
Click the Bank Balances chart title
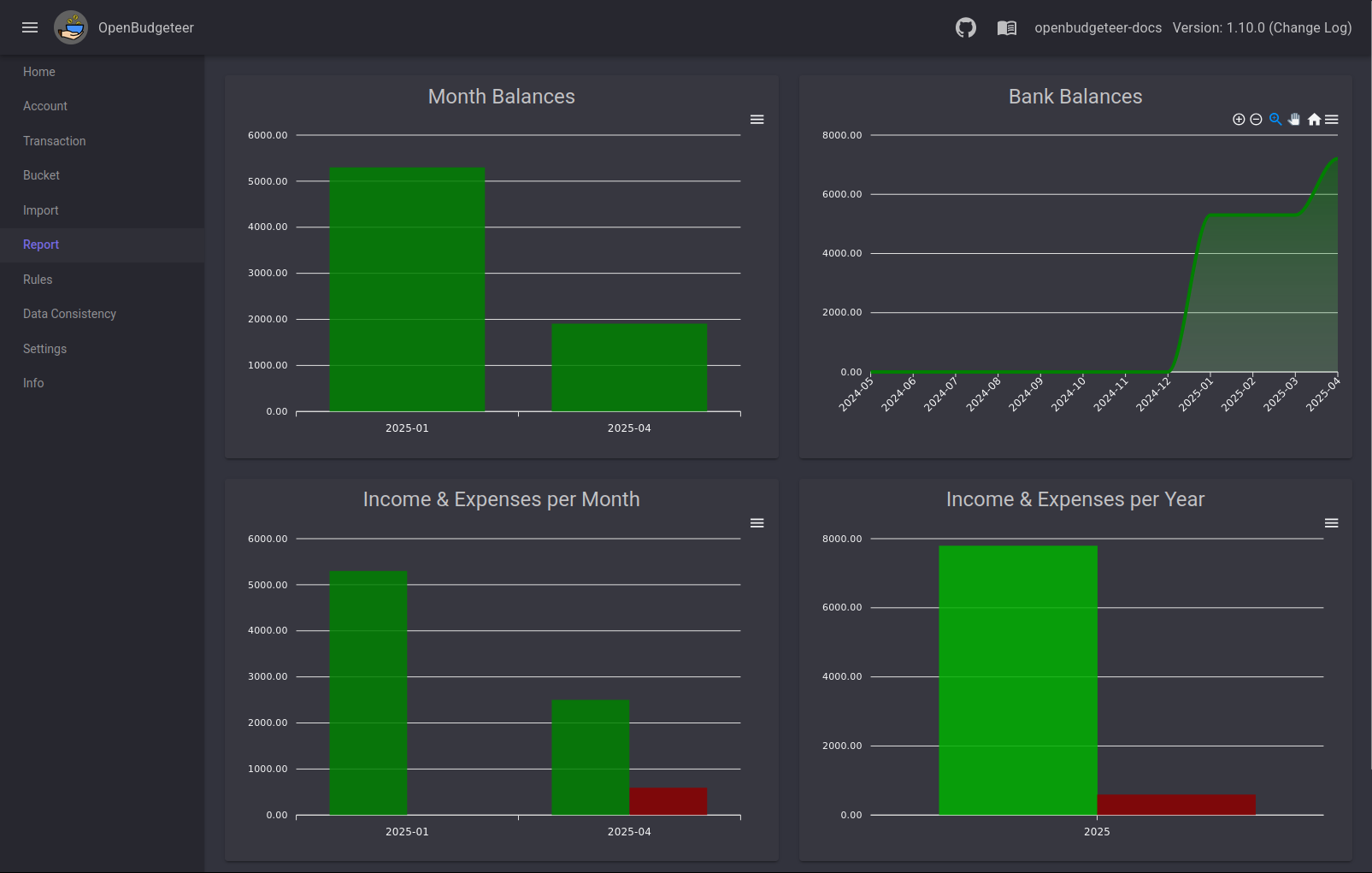[1075, 97]
